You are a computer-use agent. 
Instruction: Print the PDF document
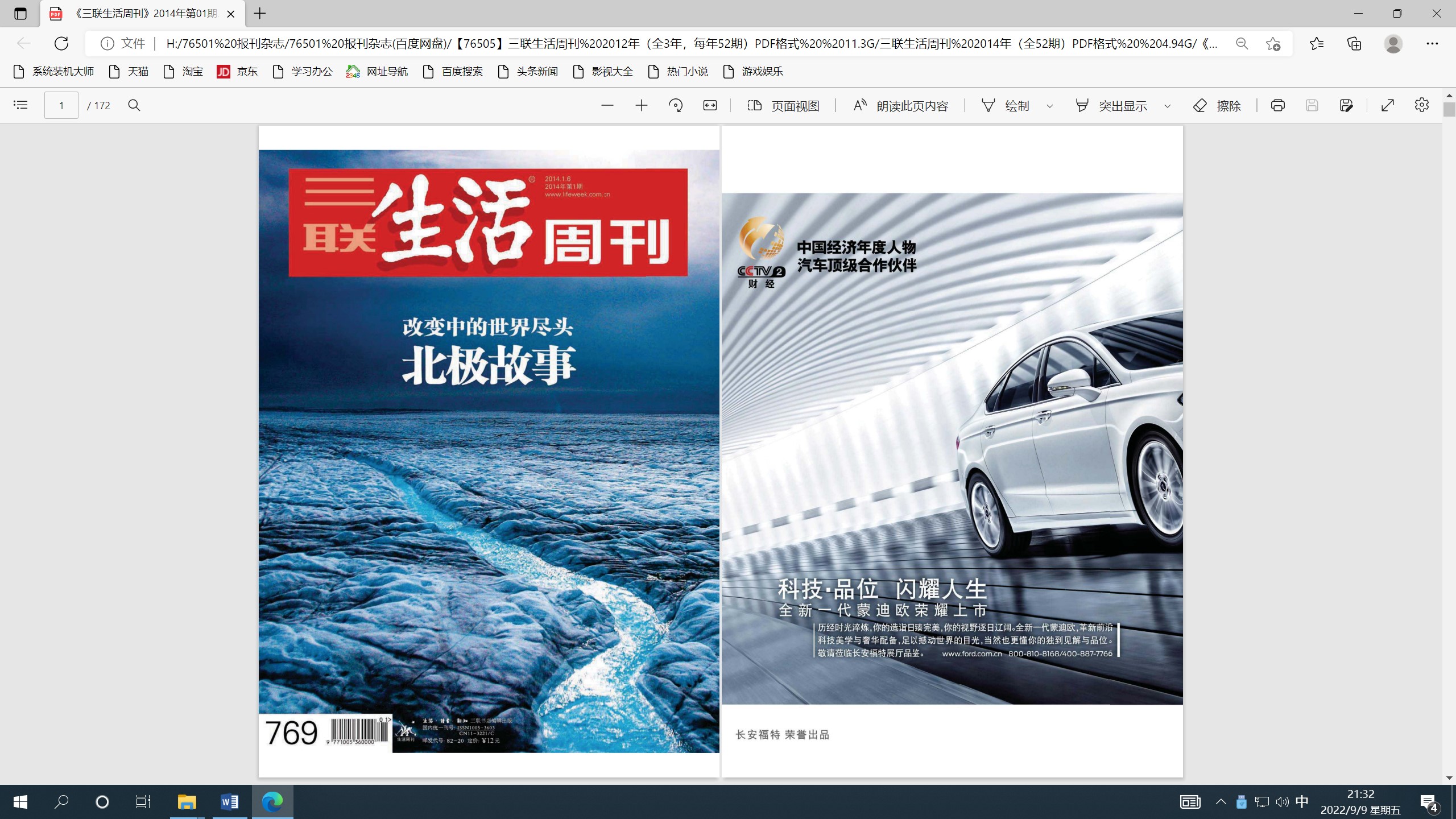pyautogui.click(x=1278, y=105)
